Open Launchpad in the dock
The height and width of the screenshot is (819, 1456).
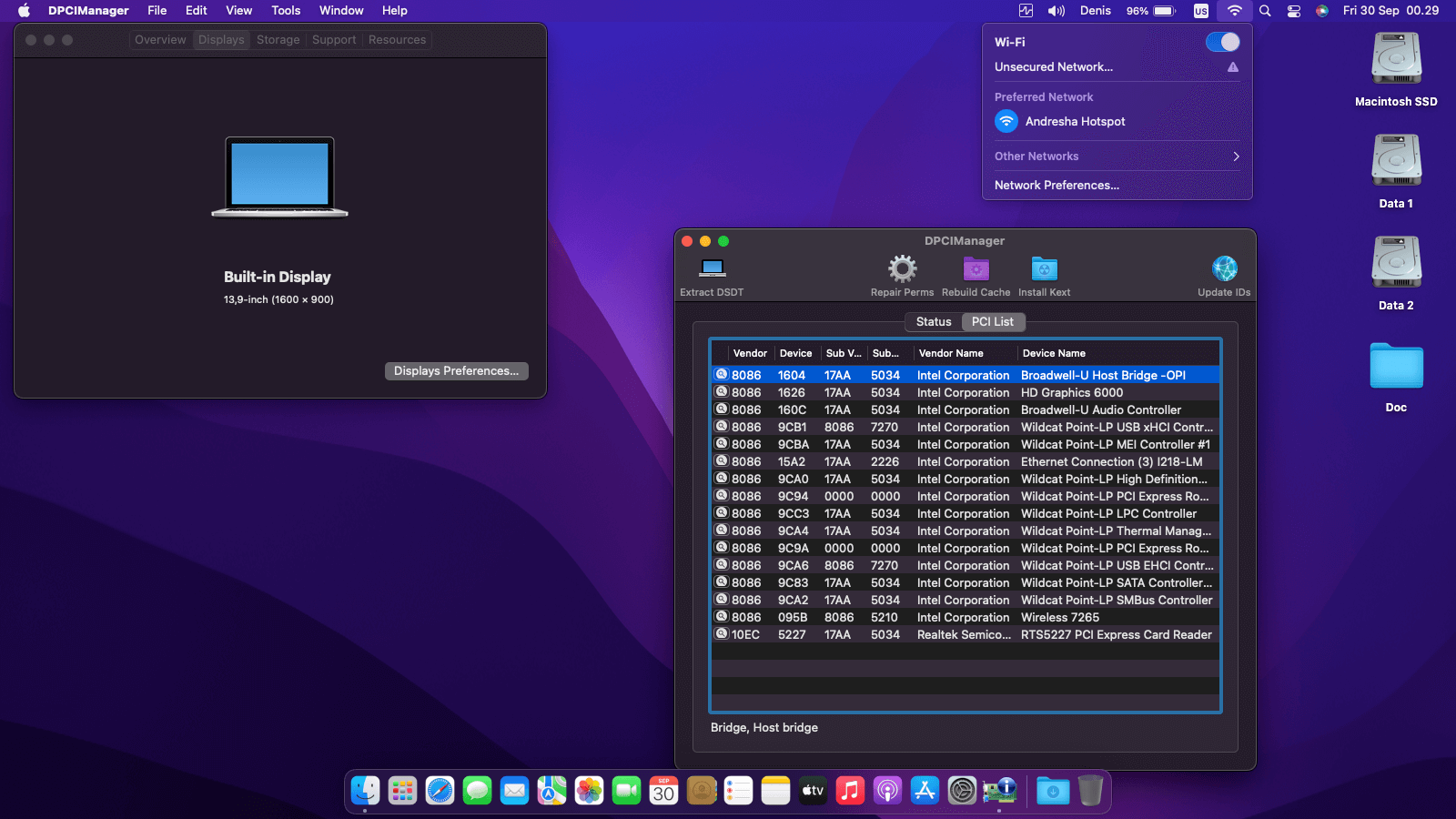402,791
